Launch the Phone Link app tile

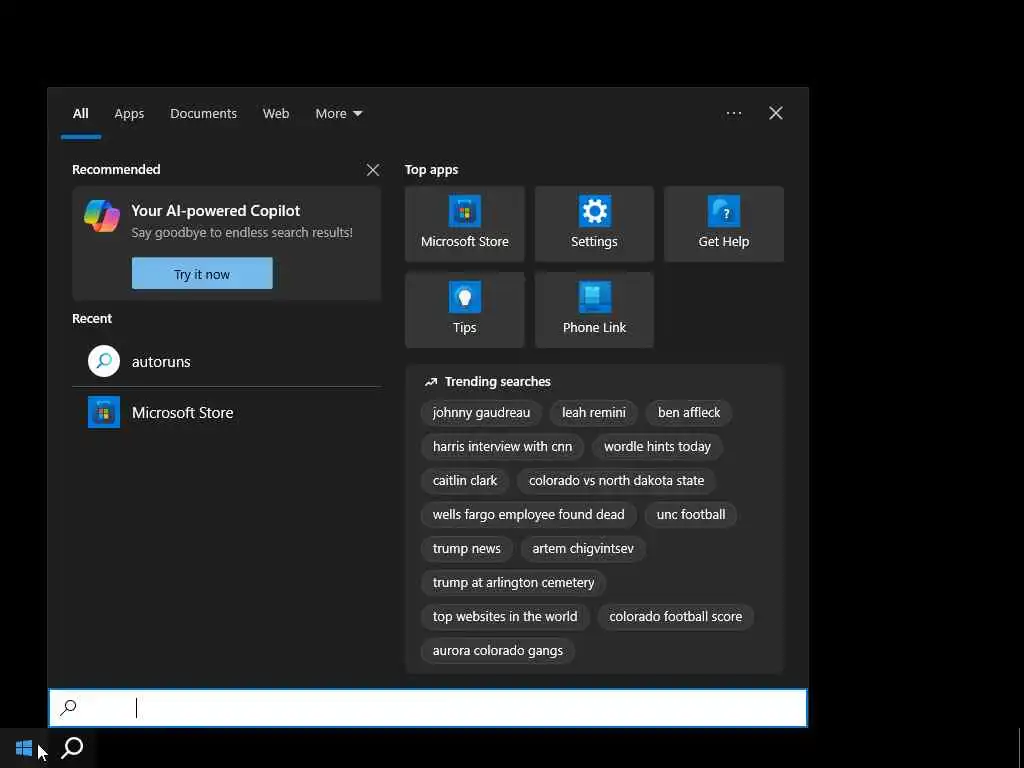click(594, 310)
